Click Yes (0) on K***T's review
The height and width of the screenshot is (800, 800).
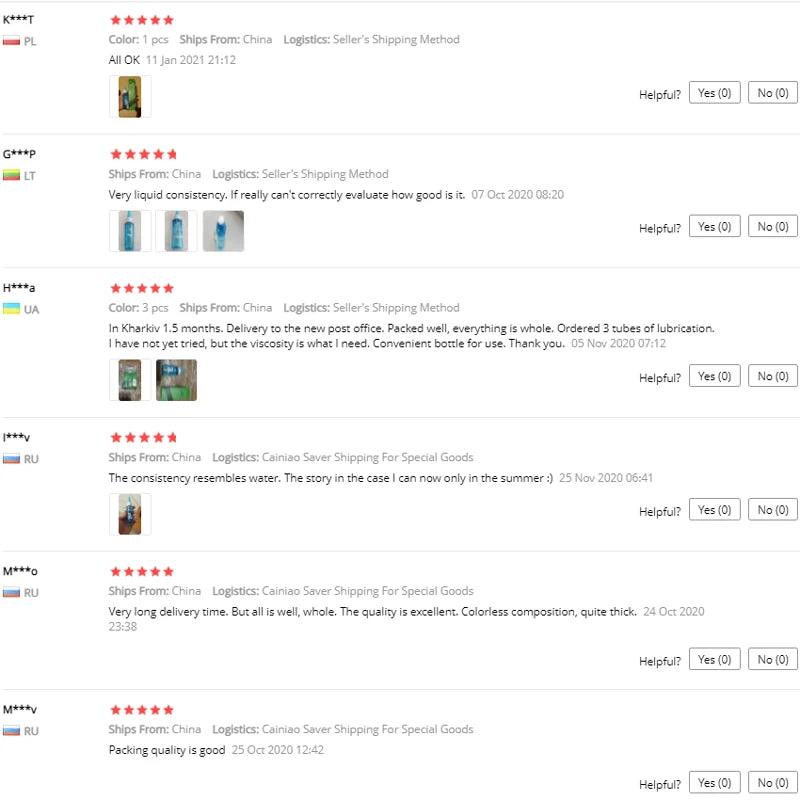pyautogui.click(x=714, y=93)
